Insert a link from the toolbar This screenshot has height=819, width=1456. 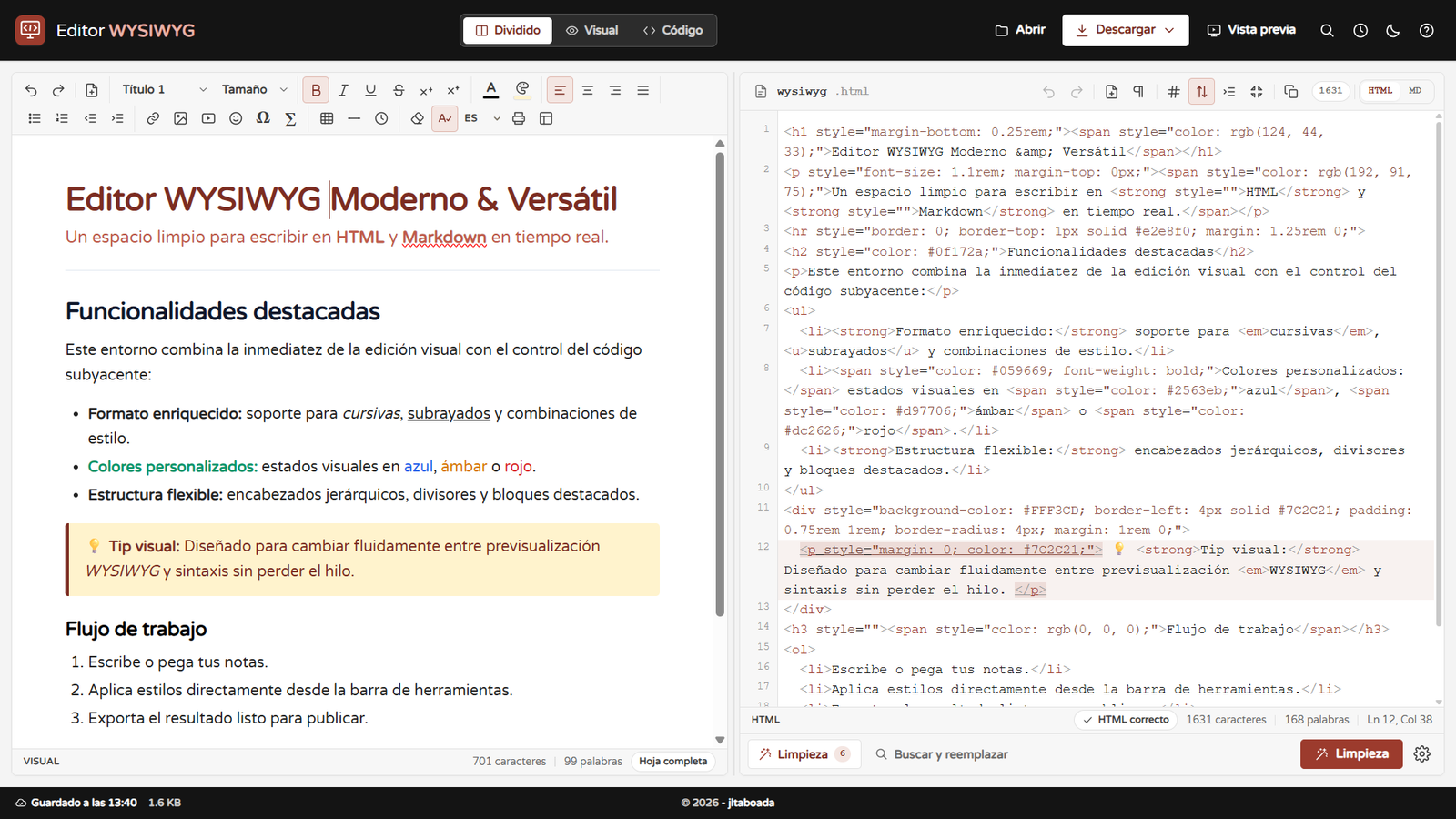pyautogui.click(x=153, y=118)
